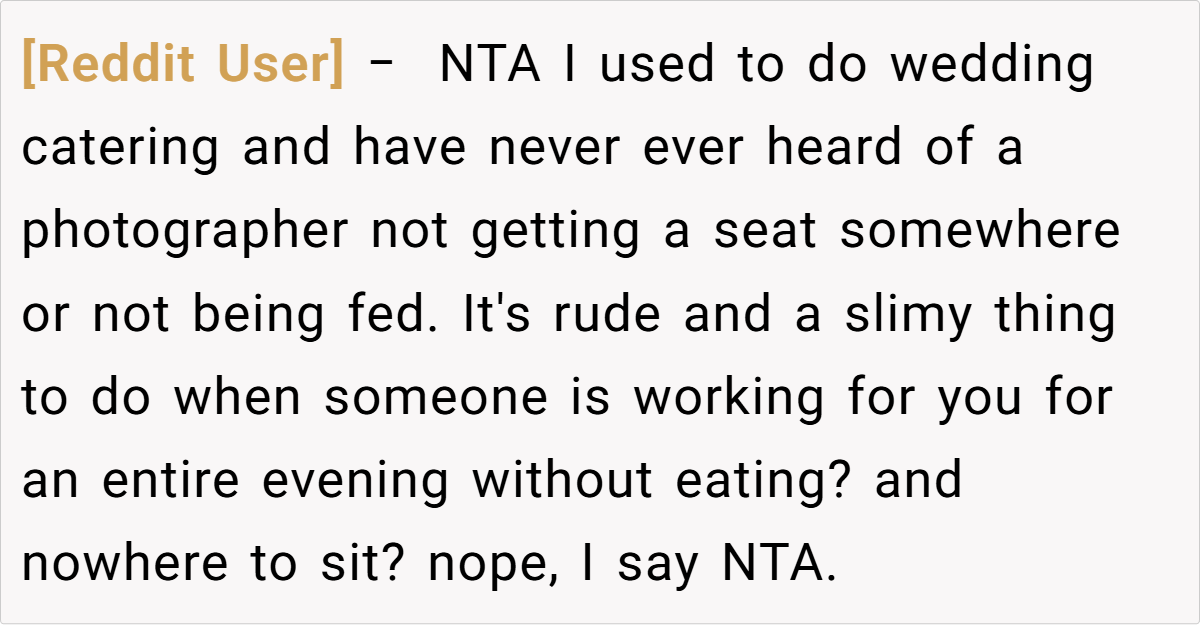Click the word 'getting'
Screen dimensions: 1200x625
pos(555,232)
